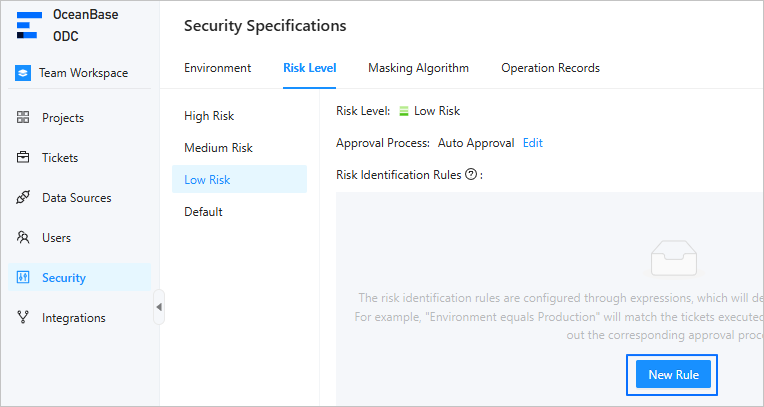
Task: Click help icon next to Risk Identification Rules
Action: (x=471, y=175)
